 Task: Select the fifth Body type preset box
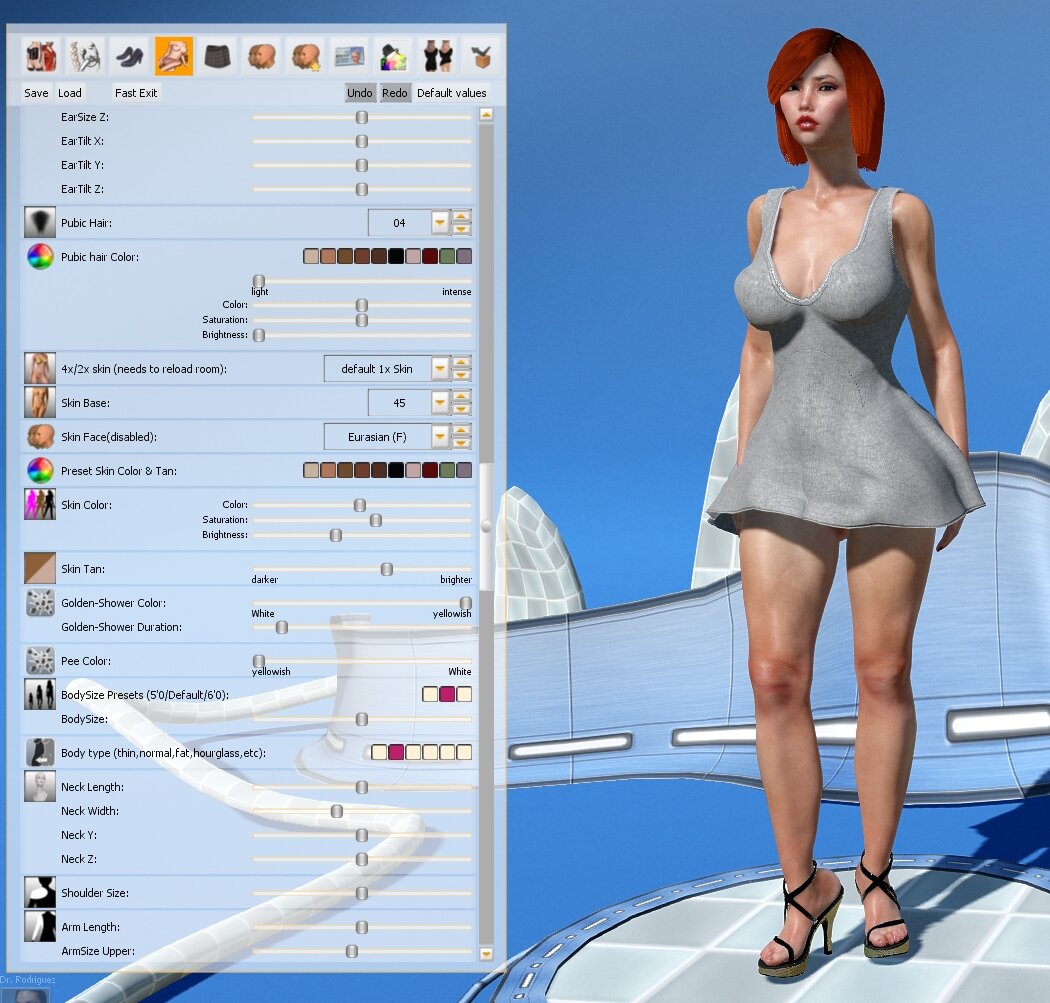(447, 752)
